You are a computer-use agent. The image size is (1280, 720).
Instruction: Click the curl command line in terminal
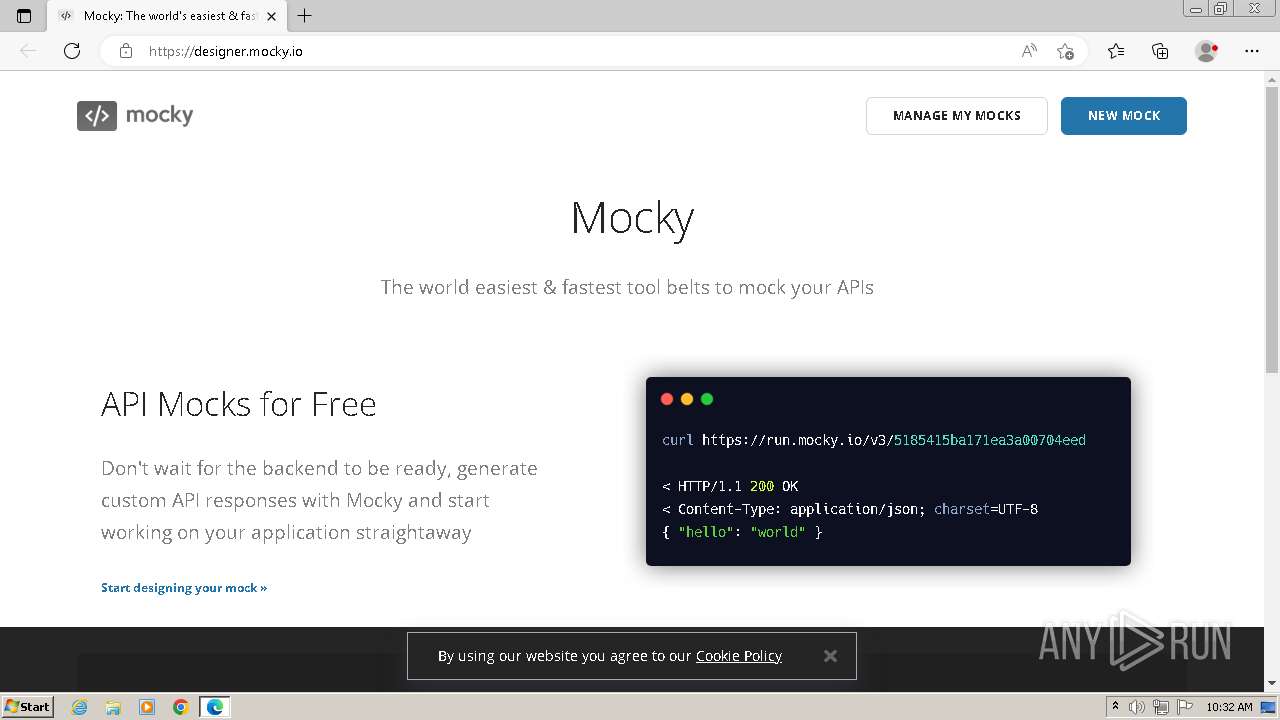point(874,440)
